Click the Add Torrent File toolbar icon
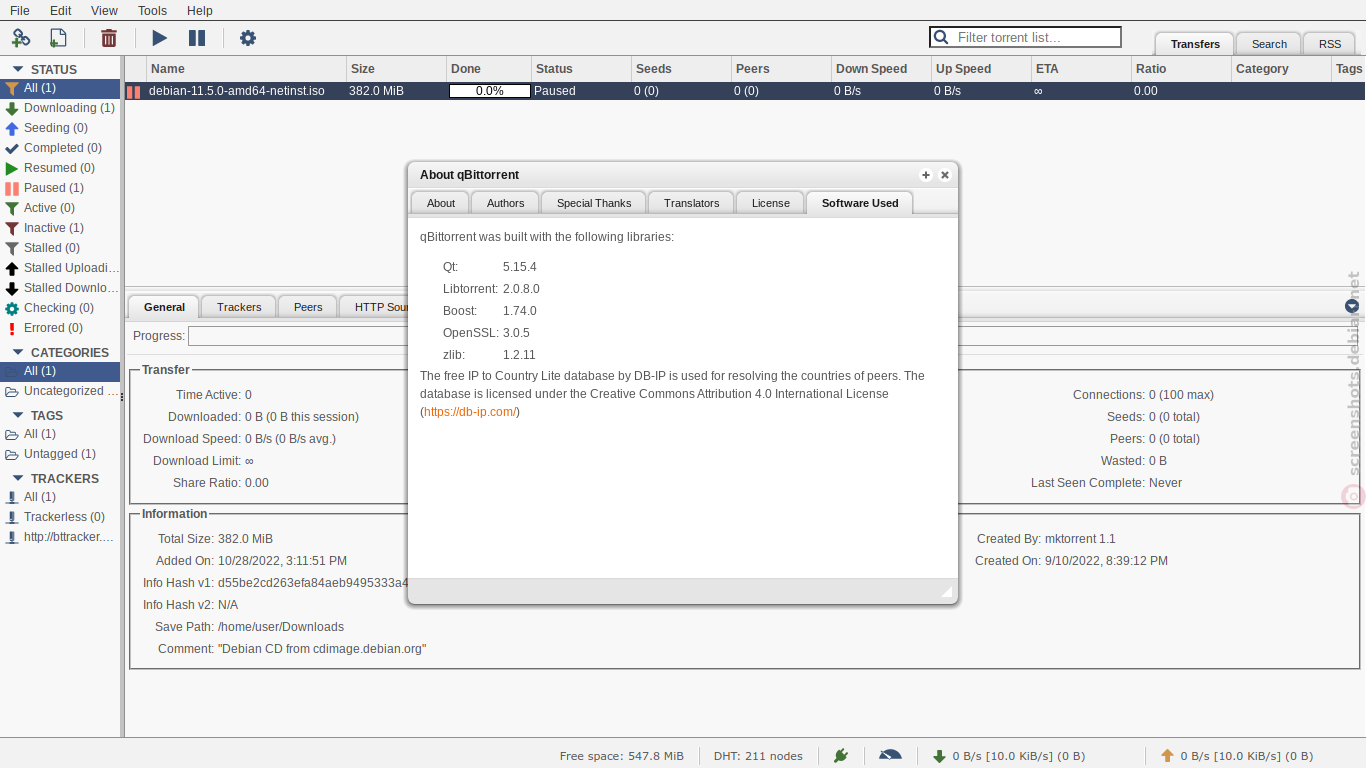Image resolution: width=1366 pixels, height=768 pixels. coord(58,38)
